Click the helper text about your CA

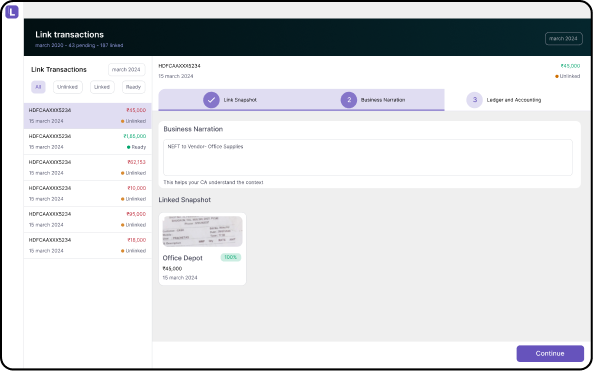[213, 182]
